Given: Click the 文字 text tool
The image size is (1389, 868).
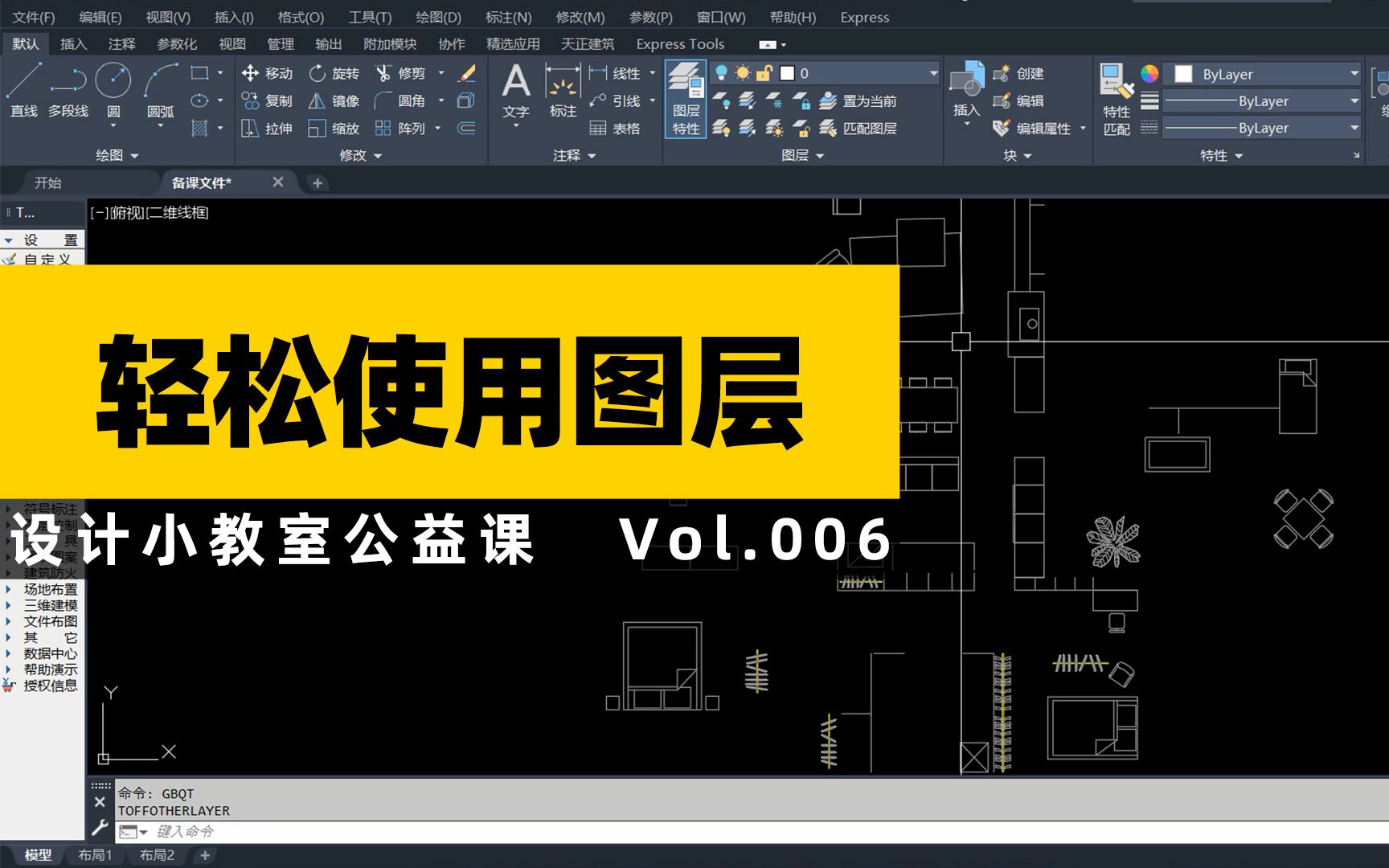Looking at the screenshot, I should pos(515,92).
